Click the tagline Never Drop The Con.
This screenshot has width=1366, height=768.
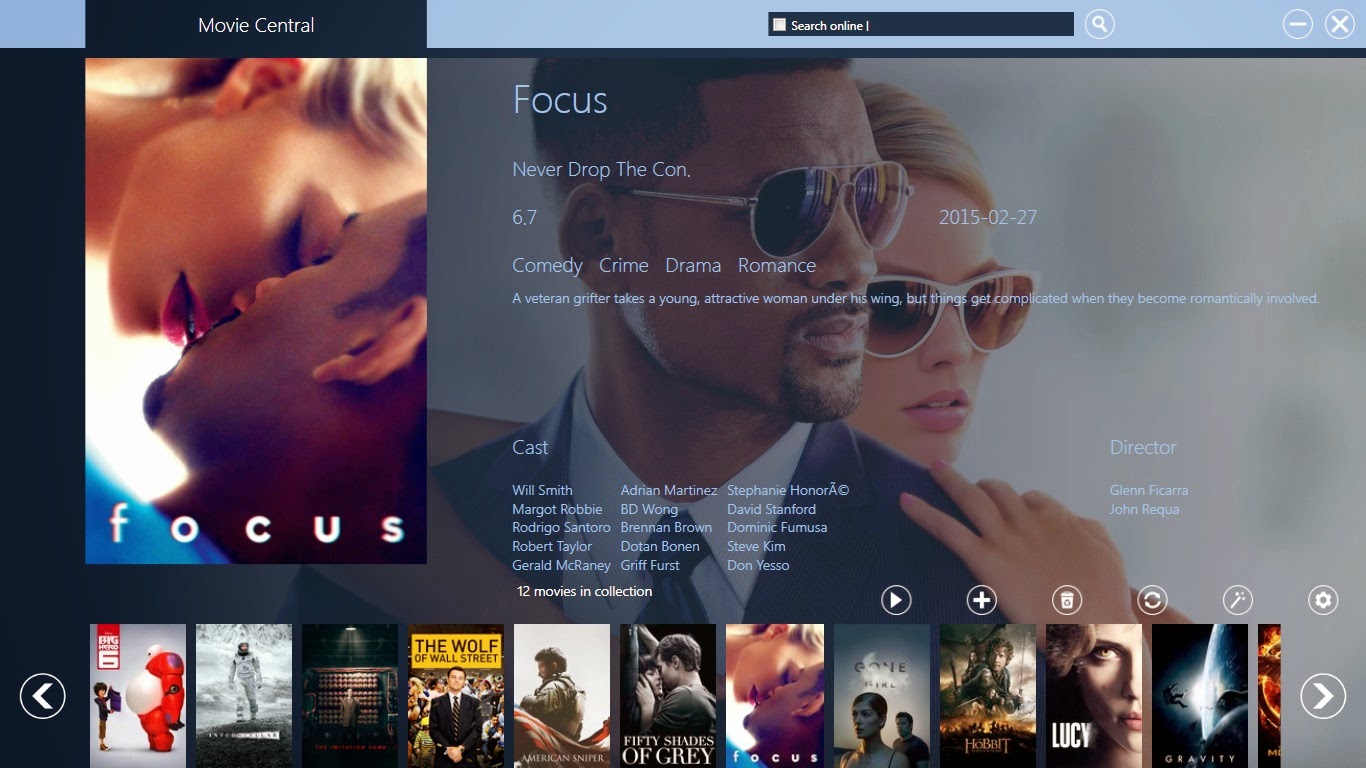pyautogui.click(x=601, y=169)
